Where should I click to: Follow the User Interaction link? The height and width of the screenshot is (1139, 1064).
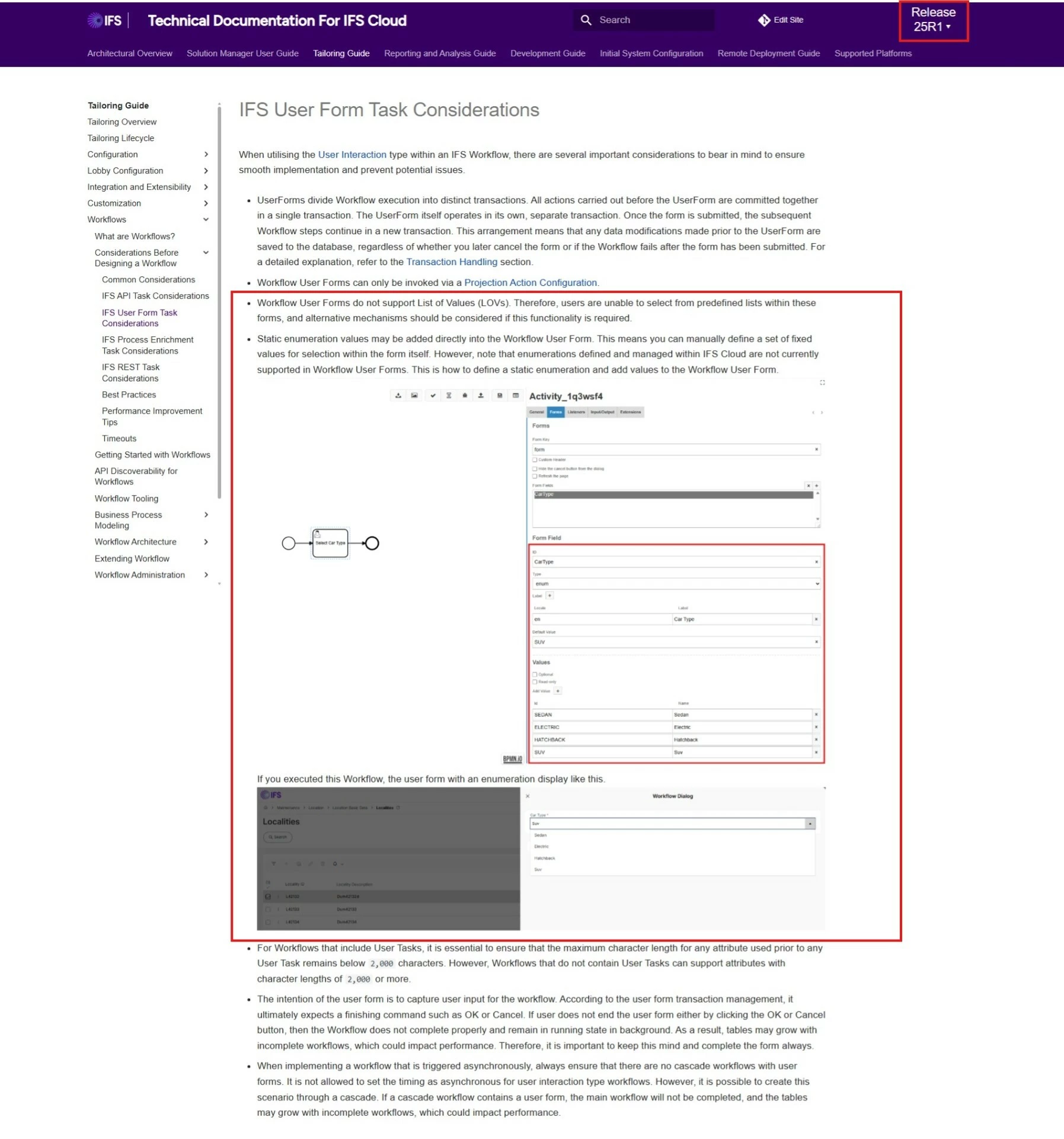(x=352, y=155)
